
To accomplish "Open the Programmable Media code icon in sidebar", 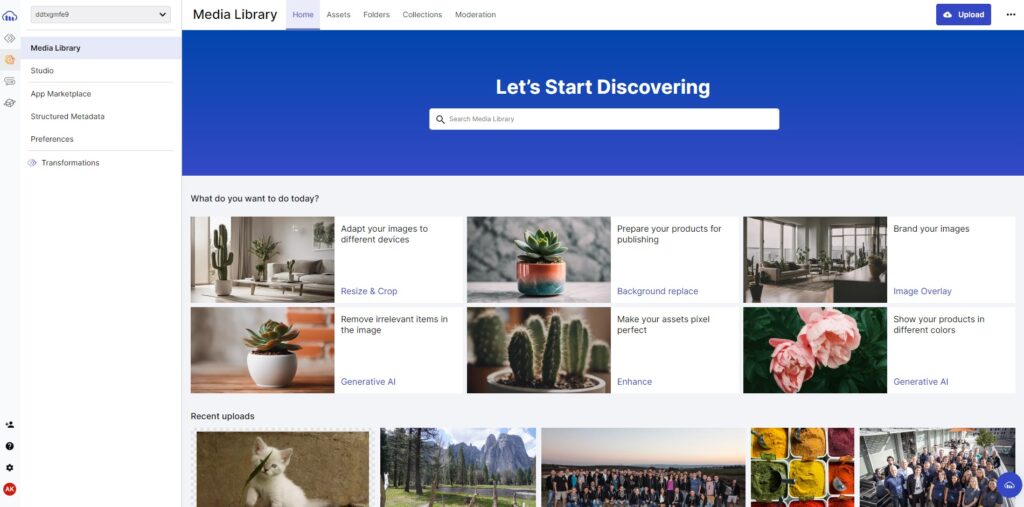I will tap(10, 39).
